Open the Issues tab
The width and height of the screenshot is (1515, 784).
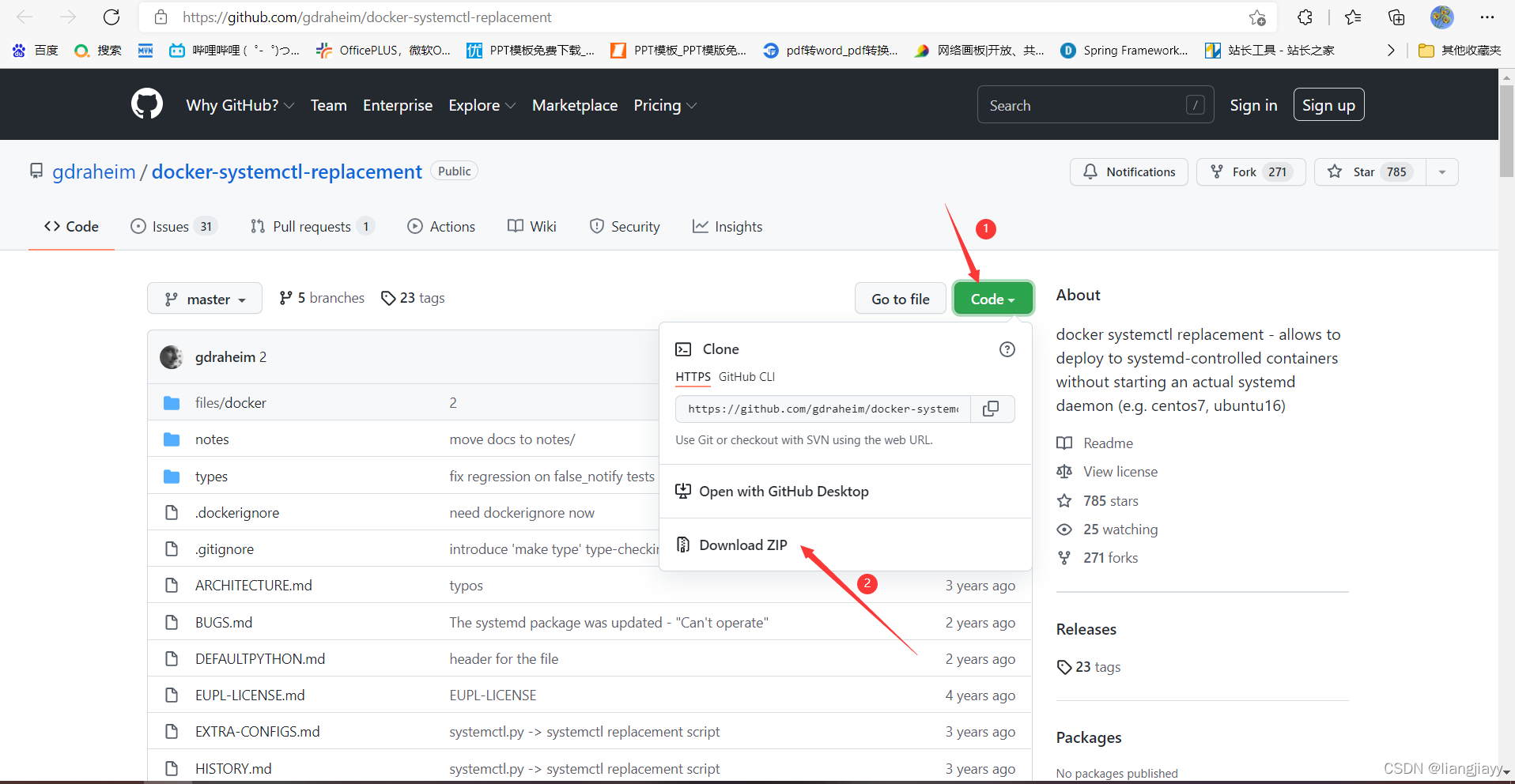pos(173,227)
